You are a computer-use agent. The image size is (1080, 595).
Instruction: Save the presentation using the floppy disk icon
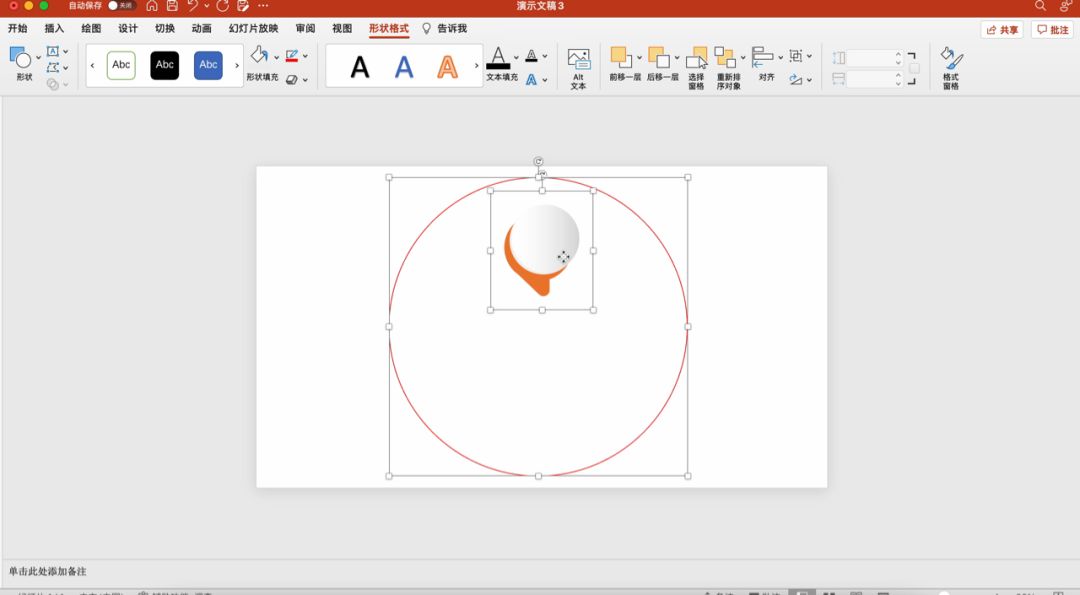click(172, 6)
